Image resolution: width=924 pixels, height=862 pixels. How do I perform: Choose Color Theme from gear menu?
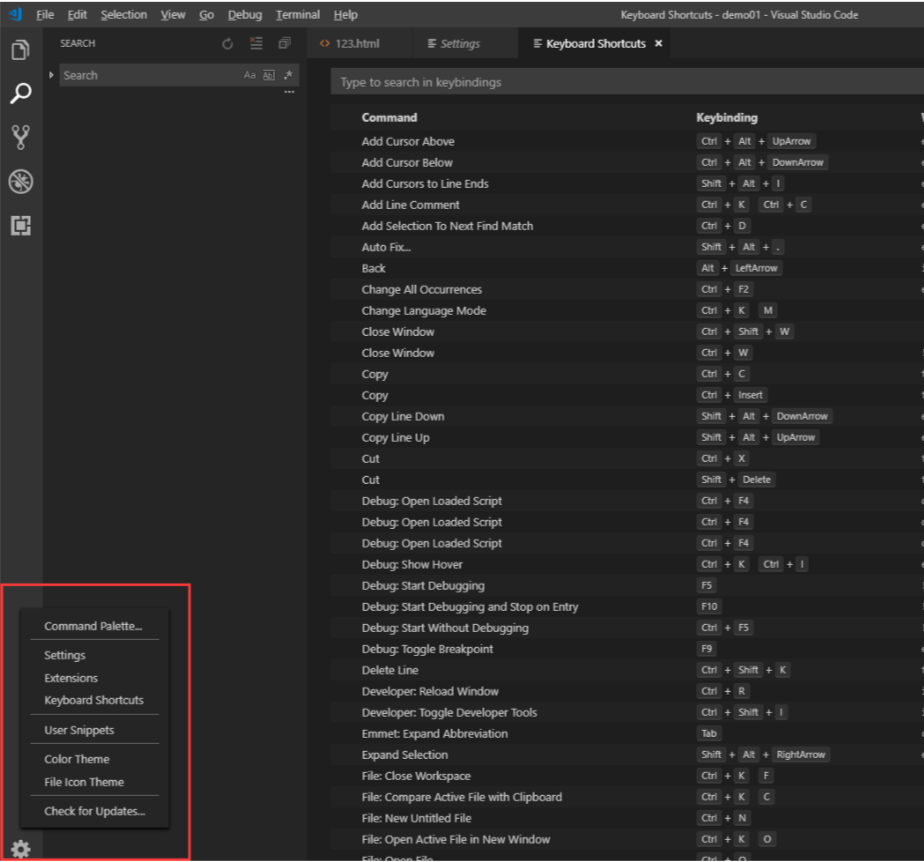(x=77, y=759)
